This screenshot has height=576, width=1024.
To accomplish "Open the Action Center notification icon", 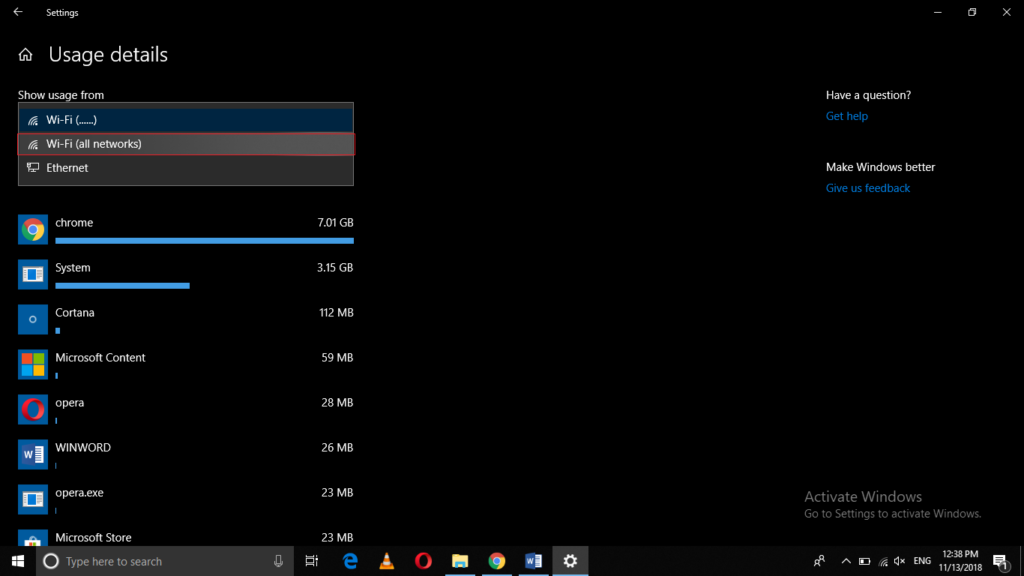I will [999, 561].
